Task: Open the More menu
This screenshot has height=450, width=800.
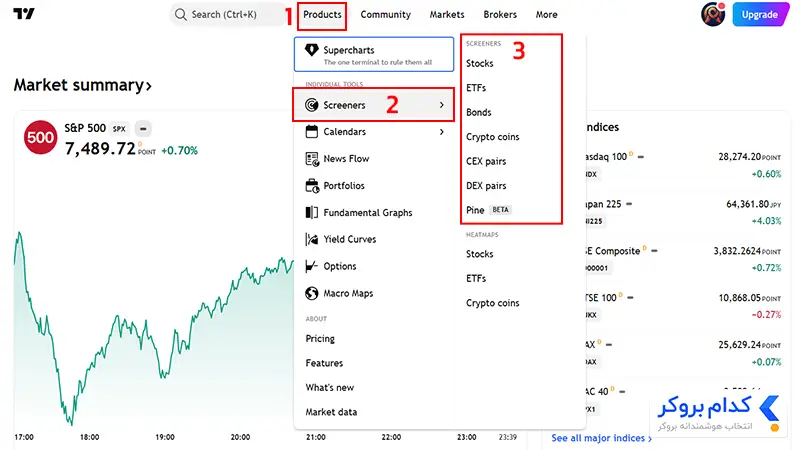Action: point(546,15)
